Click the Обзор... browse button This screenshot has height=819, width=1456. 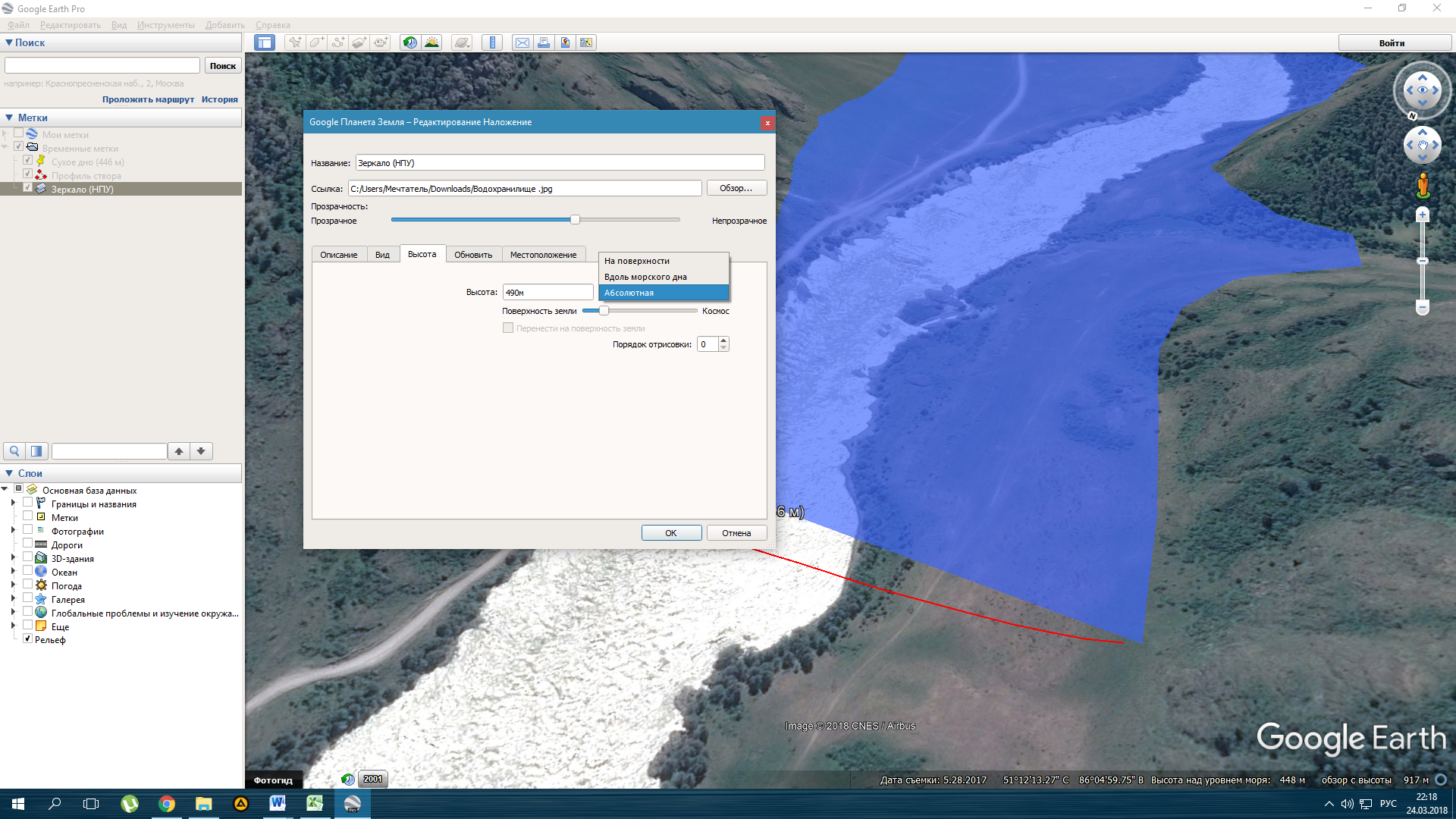click(x=736, y=188)
